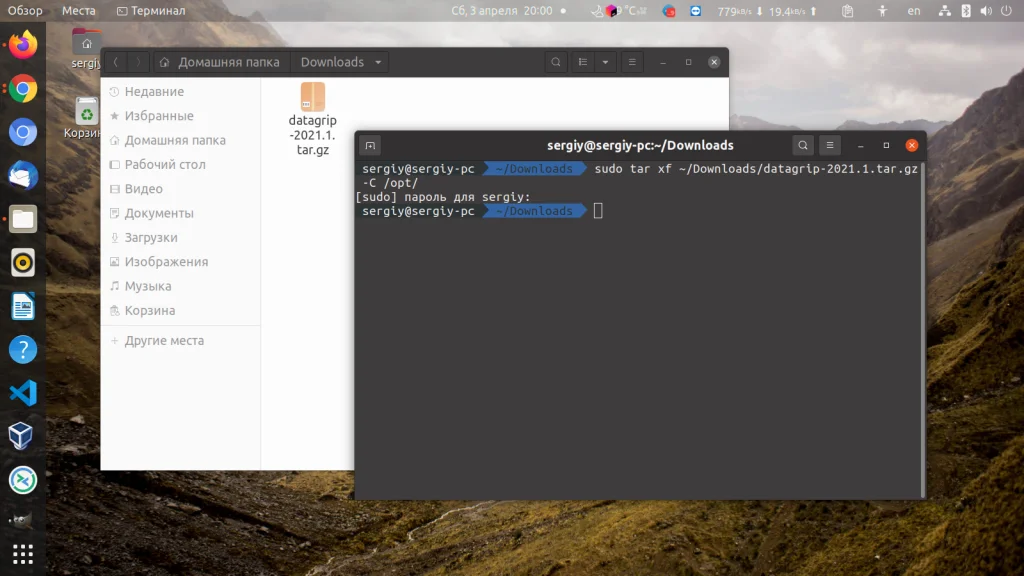Open the Downloads path bar dropdown
1024x576 pixels.
377,61
